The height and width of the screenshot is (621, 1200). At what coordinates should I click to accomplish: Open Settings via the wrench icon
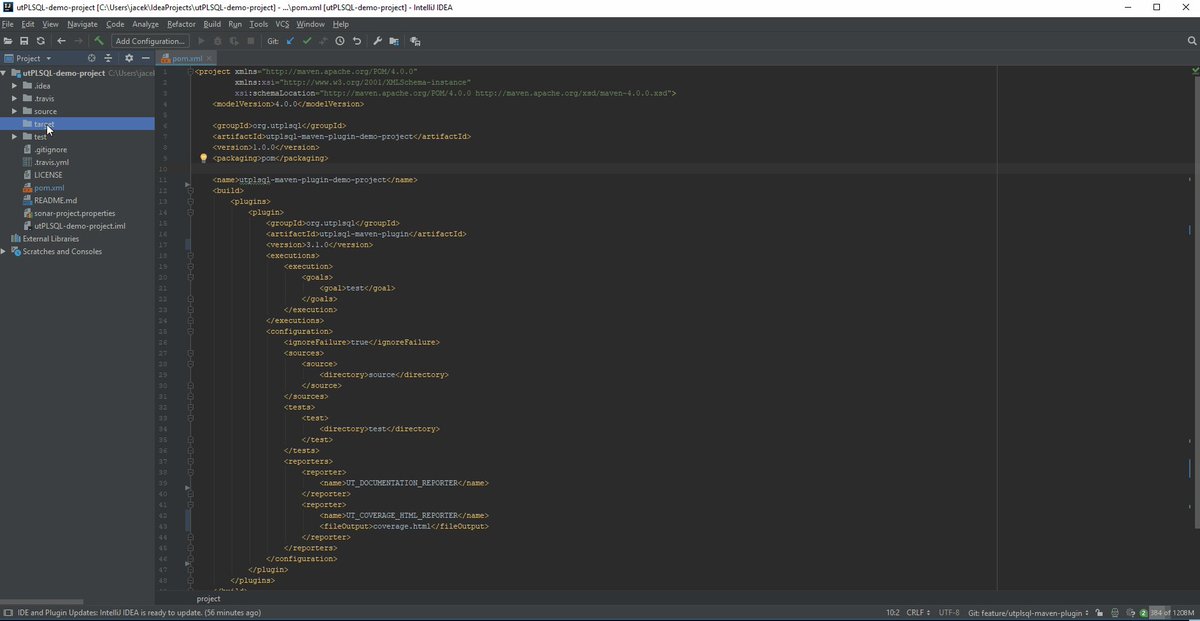click(378, 41)
